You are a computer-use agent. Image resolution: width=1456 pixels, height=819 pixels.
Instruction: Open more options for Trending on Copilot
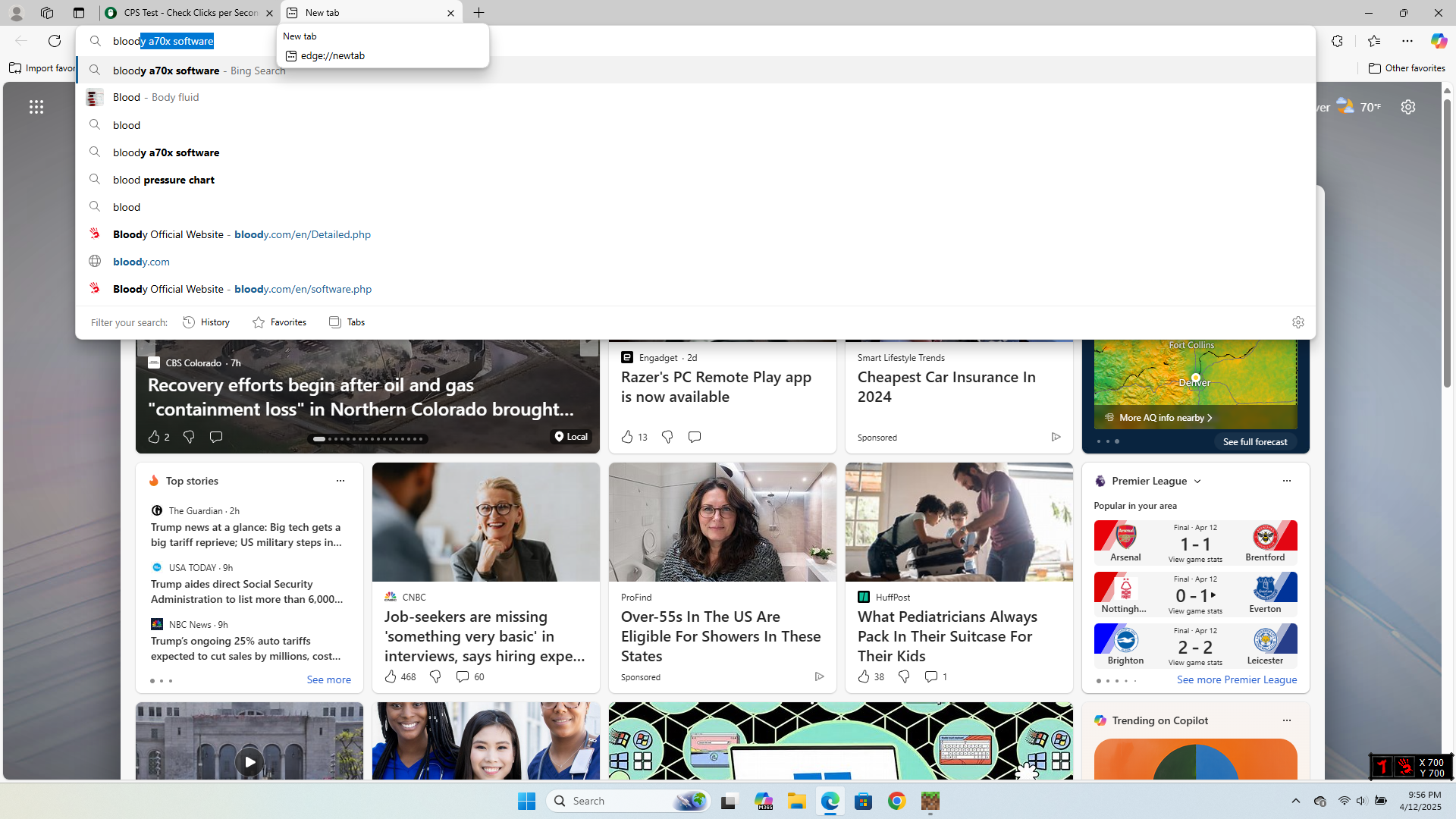(1287, 720)
